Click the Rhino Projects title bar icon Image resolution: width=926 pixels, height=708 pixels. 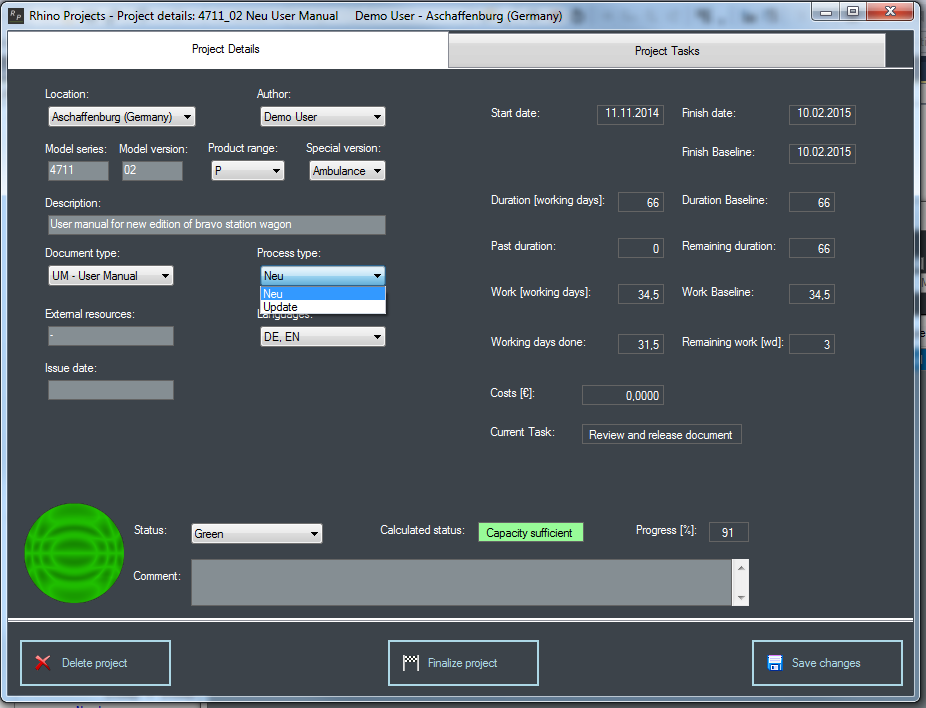click(x=15, y=16)
